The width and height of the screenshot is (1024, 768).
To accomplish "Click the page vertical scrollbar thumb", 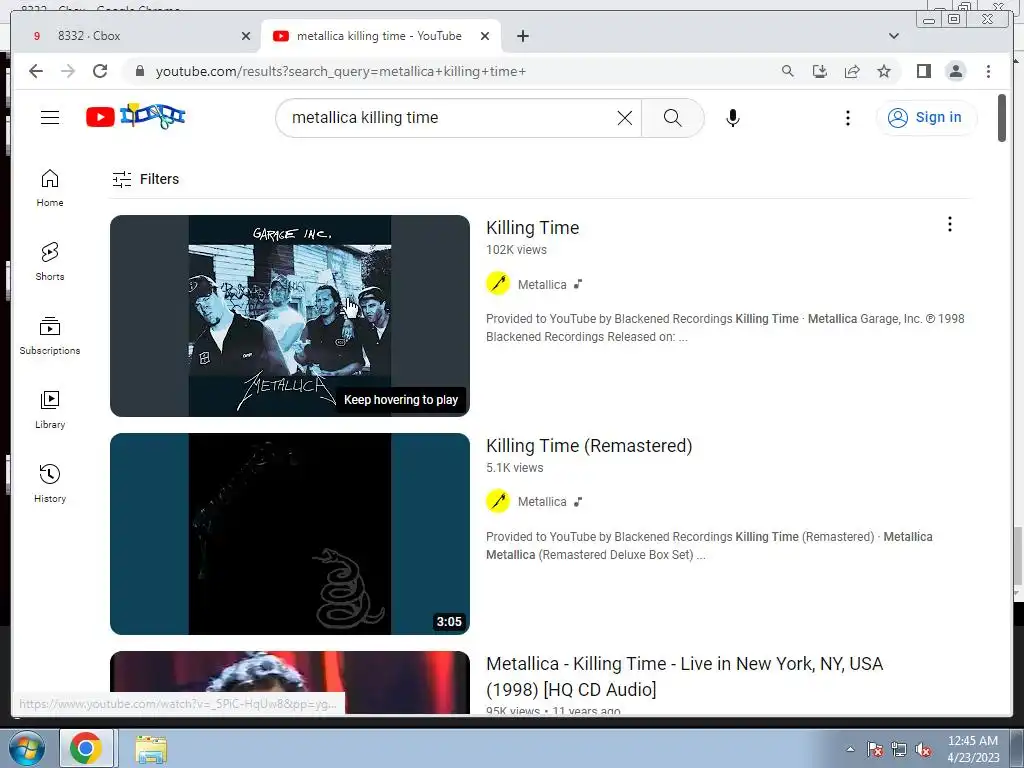I will (1002, 118).
